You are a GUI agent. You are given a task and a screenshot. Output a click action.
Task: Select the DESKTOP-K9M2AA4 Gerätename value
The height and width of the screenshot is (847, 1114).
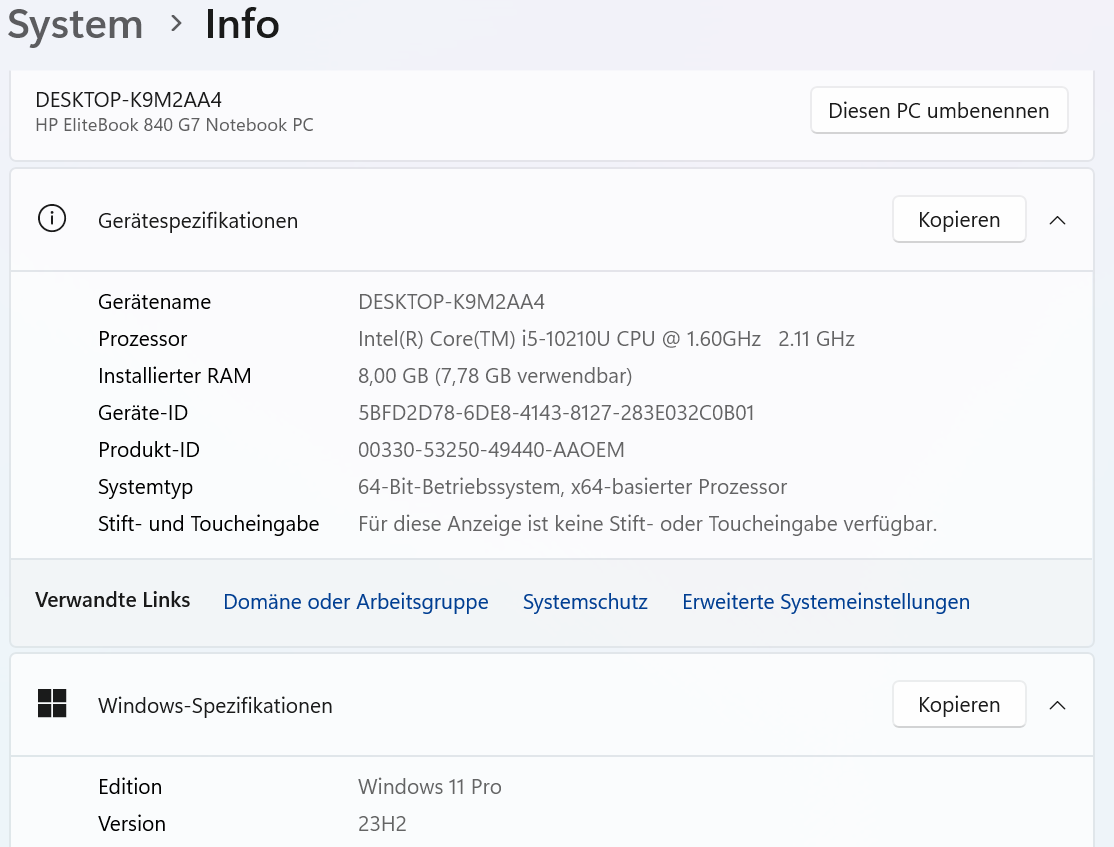click(451, 302)
